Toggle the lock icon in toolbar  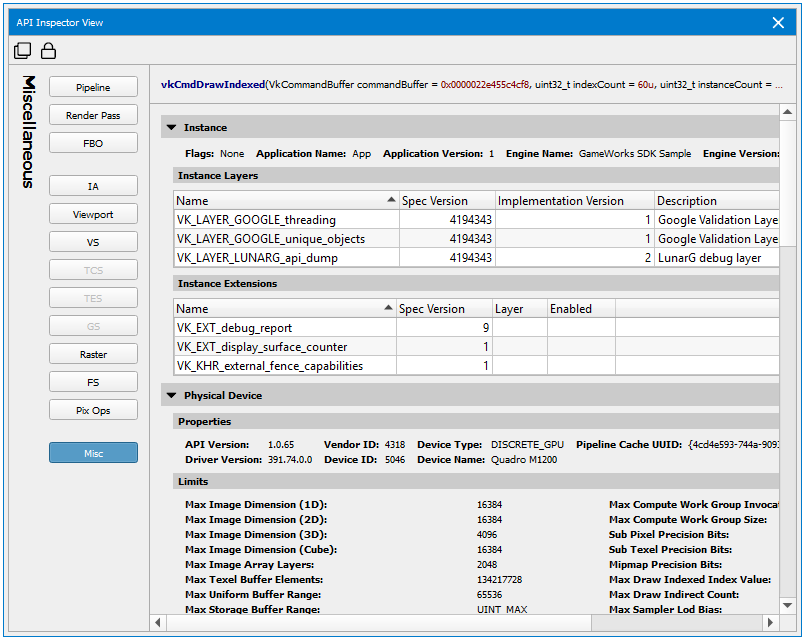(47, 51)
